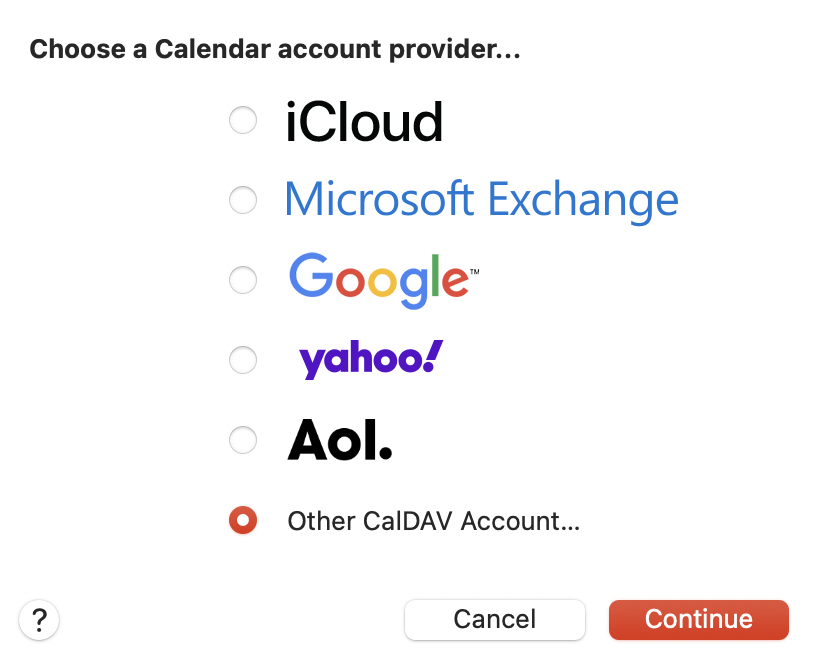
Task: Select the yahoo! radio button
Action: coord(243,360)
